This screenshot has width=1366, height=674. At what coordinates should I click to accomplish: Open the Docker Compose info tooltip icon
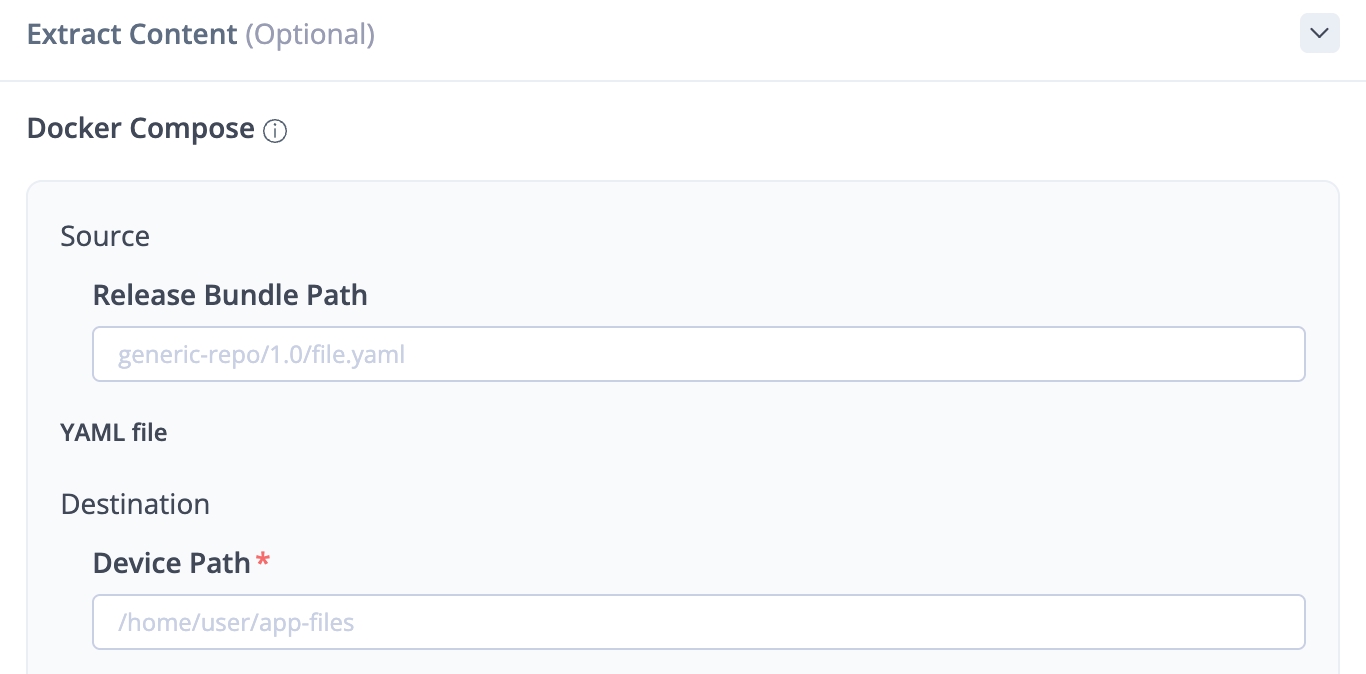pos(275,131)
